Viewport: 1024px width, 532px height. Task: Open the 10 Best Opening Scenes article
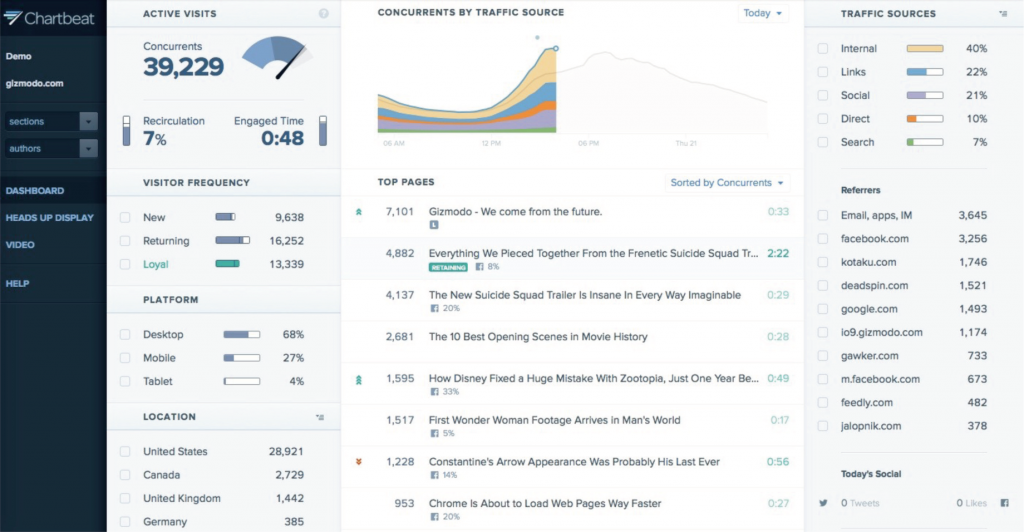(x=538, y=337)
